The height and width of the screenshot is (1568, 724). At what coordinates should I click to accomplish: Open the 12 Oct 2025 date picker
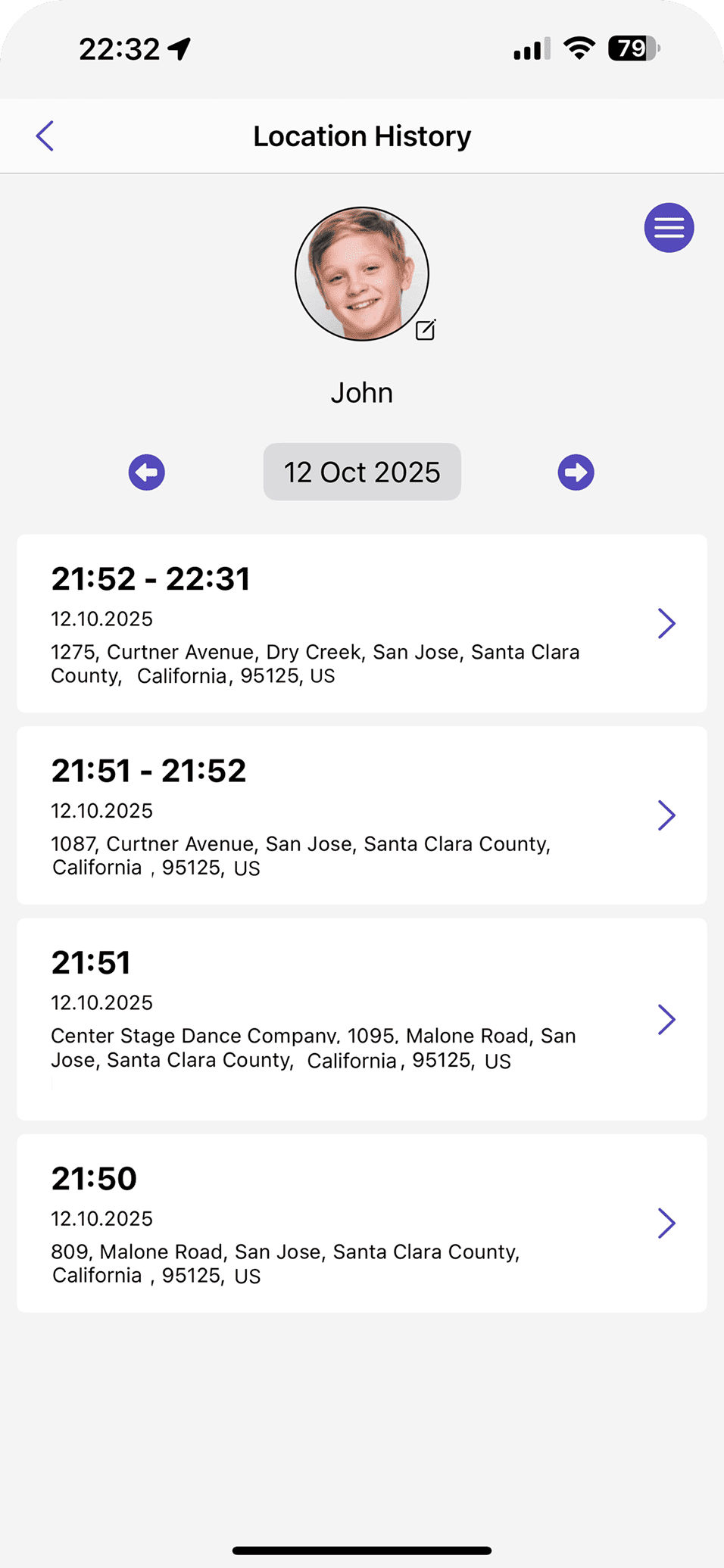(x=362, y=472)
